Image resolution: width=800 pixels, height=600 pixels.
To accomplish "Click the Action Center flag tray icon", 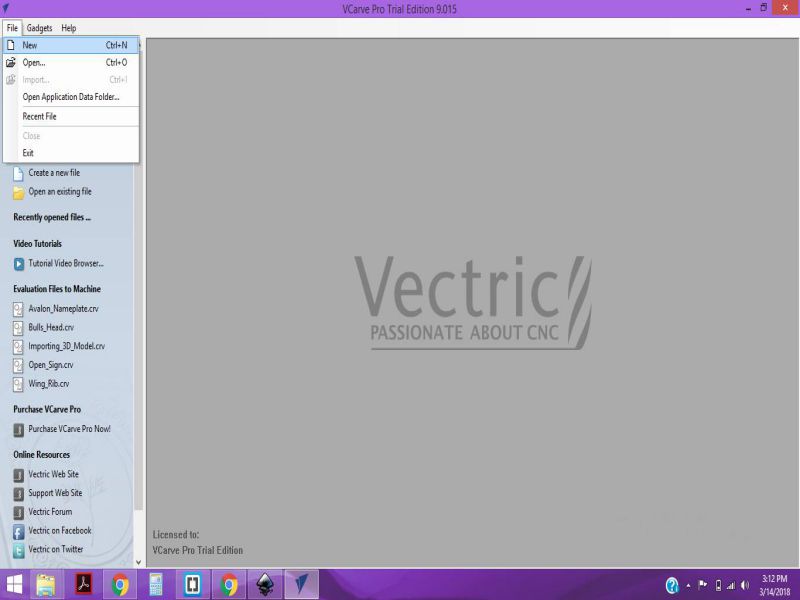I will coord(703,585).
